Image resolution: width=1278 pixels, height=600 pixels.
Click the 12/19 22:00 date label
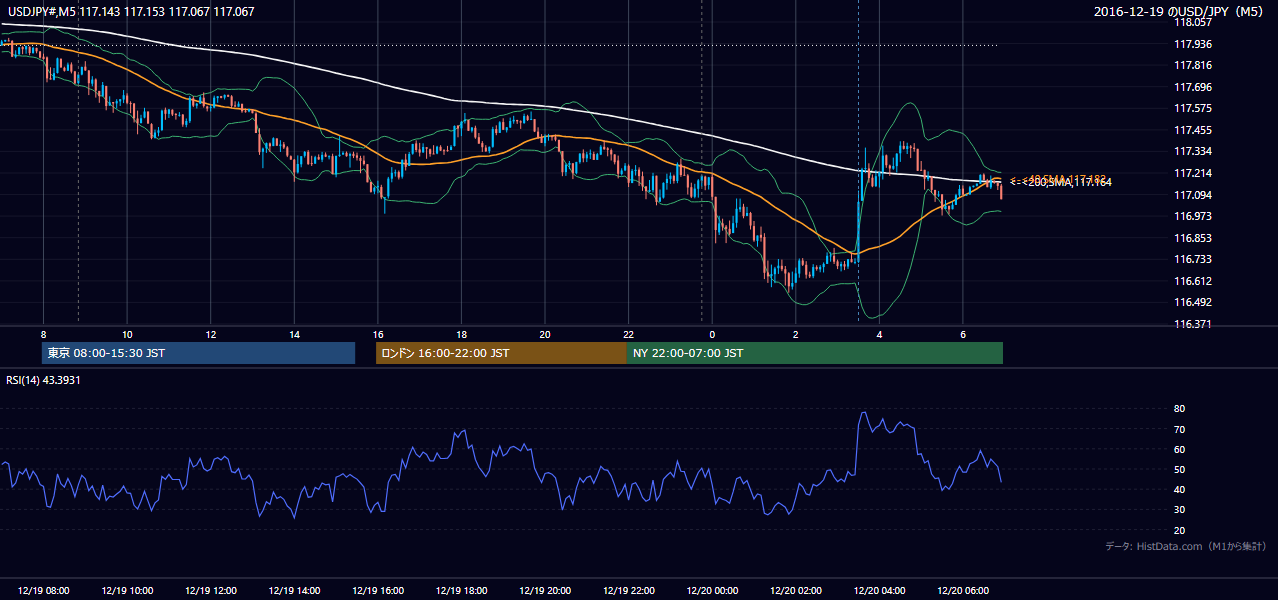coord(628,591)
